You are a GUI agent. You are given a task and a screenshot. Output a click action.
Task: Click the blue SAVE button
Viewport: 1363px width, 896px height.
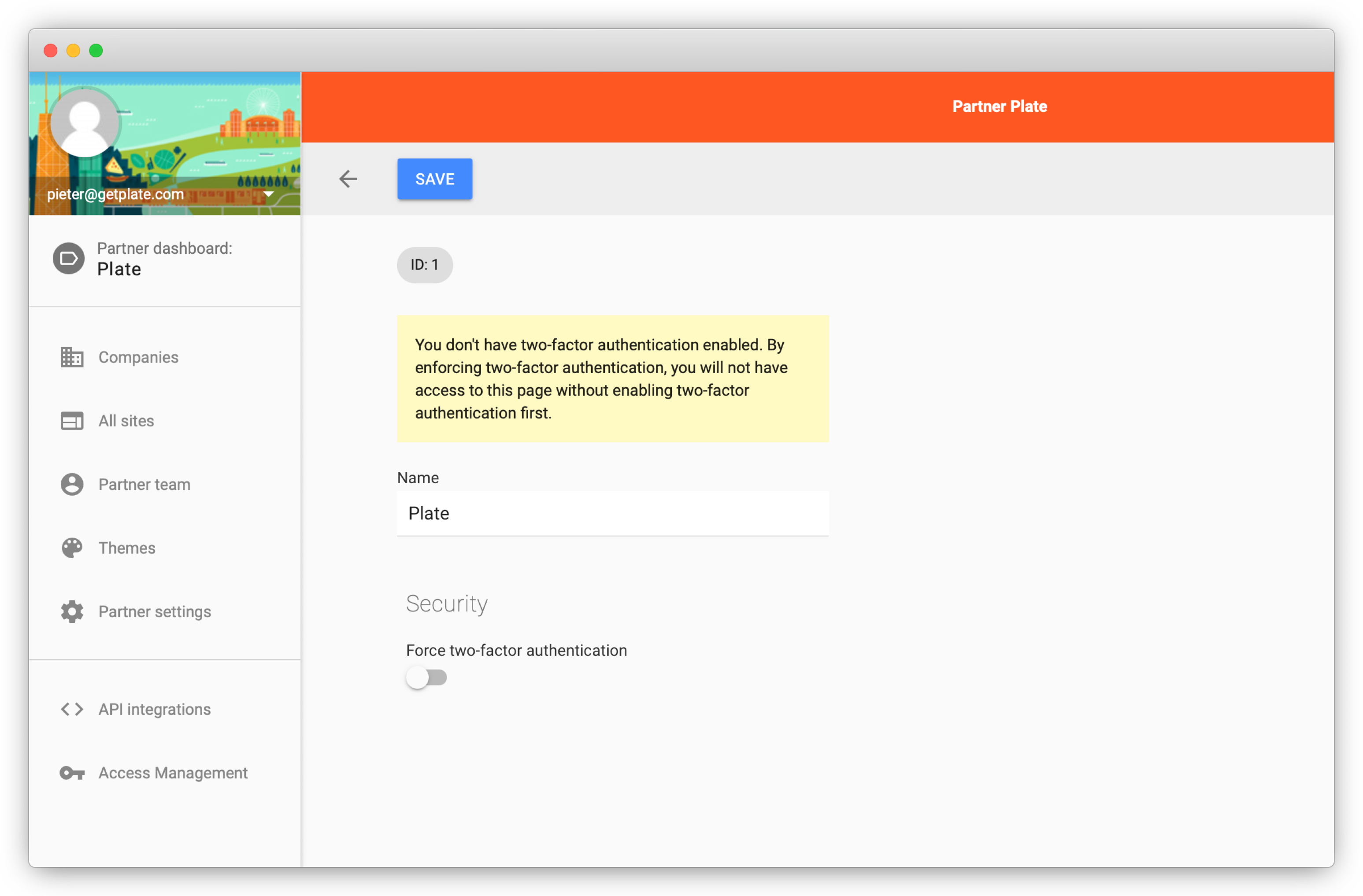pyautogui.click(x=435, y=179)
